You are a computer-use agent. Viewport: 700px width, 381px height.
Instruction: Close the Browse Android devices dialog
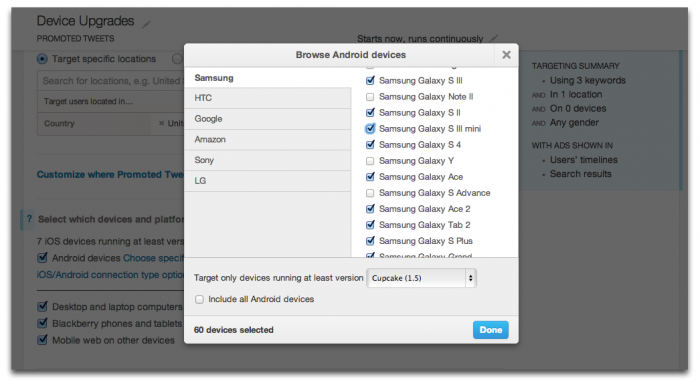coord(506,55)
